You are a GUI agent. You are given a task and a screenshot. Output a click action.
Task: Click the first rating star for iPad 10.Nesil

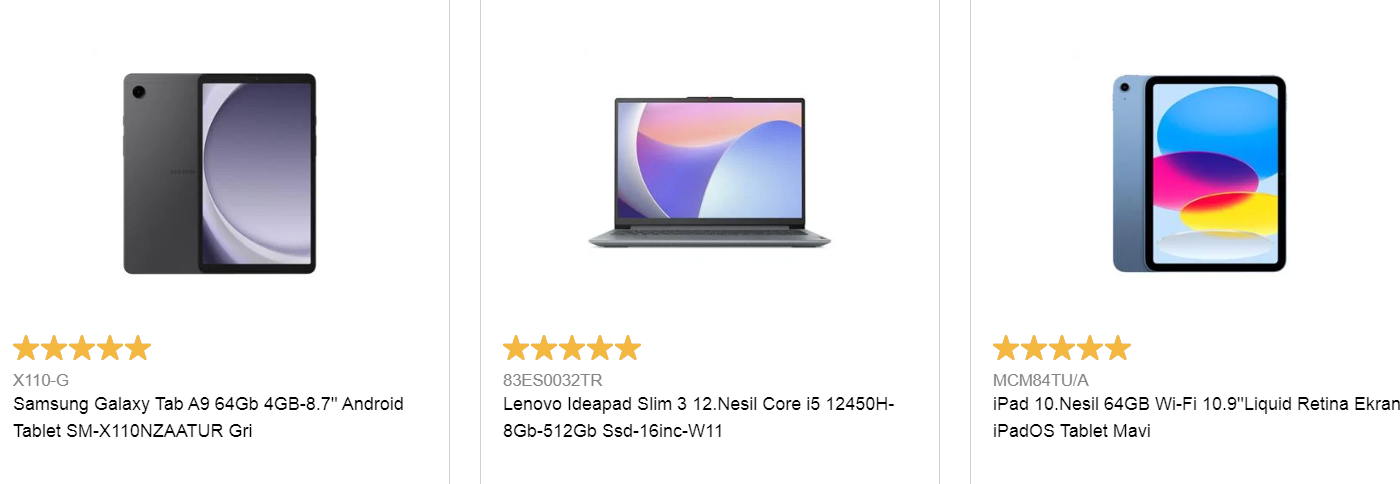coord(1006,348)
